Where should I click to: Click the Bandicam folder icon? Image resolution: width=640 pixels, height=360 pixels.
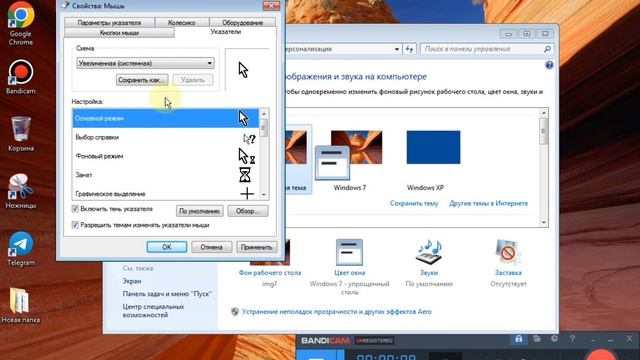pos(536,339)
